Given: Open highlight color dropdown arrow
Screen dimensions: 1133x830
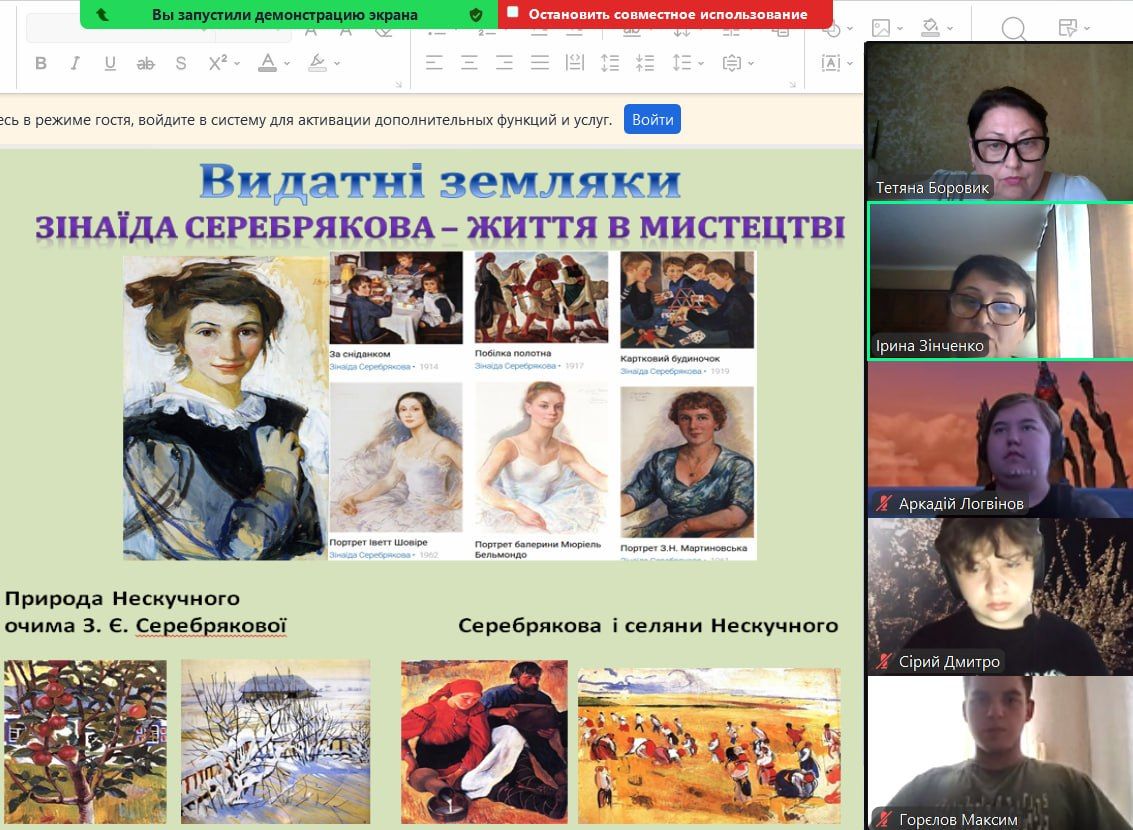Looking at the screenshot, I should coord(337,64).
